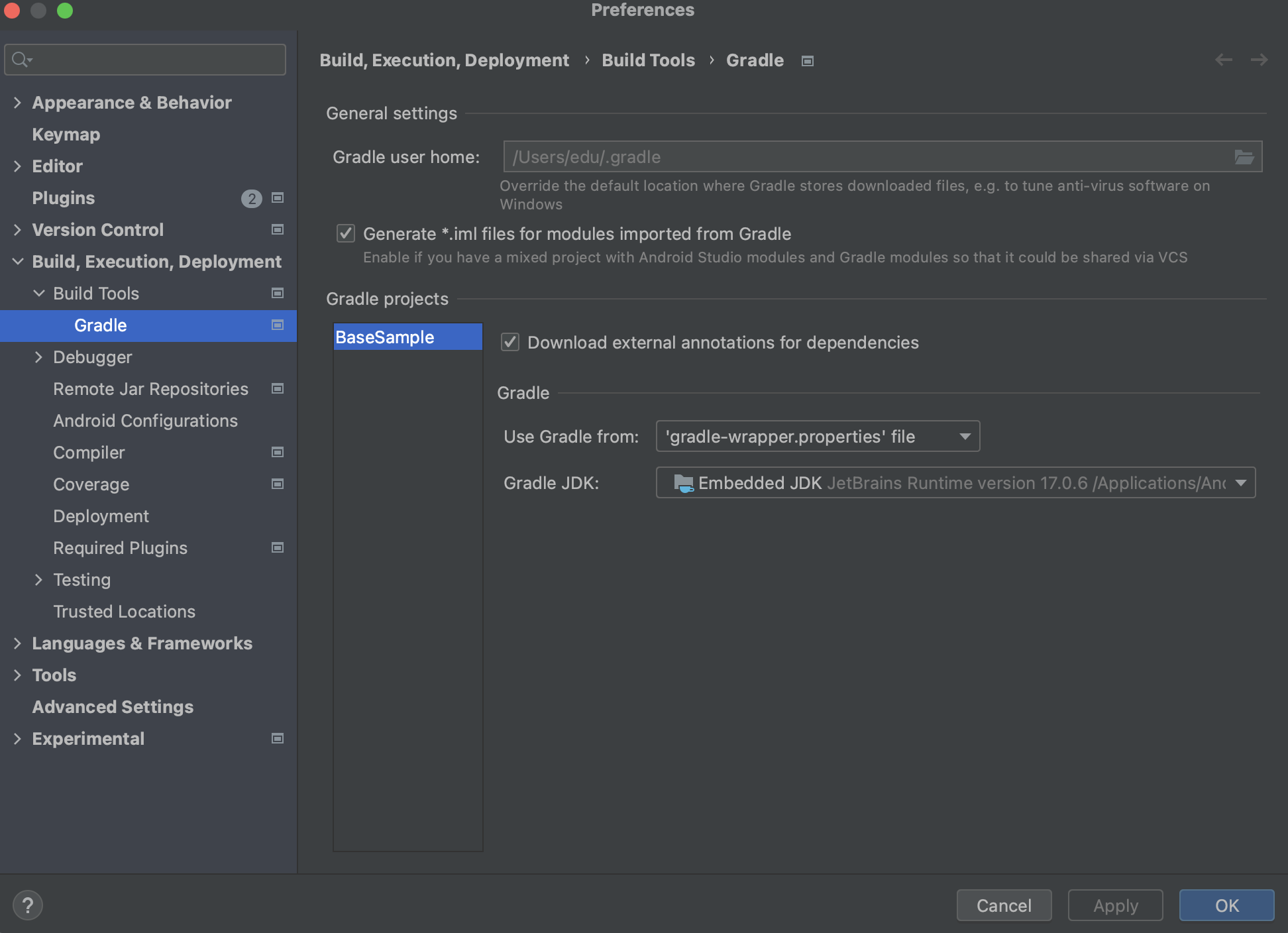Viewport: 1288px width, 933px height.
Task: Toggle Generate *.iml files checkbox
Action: tap(346, 233)
